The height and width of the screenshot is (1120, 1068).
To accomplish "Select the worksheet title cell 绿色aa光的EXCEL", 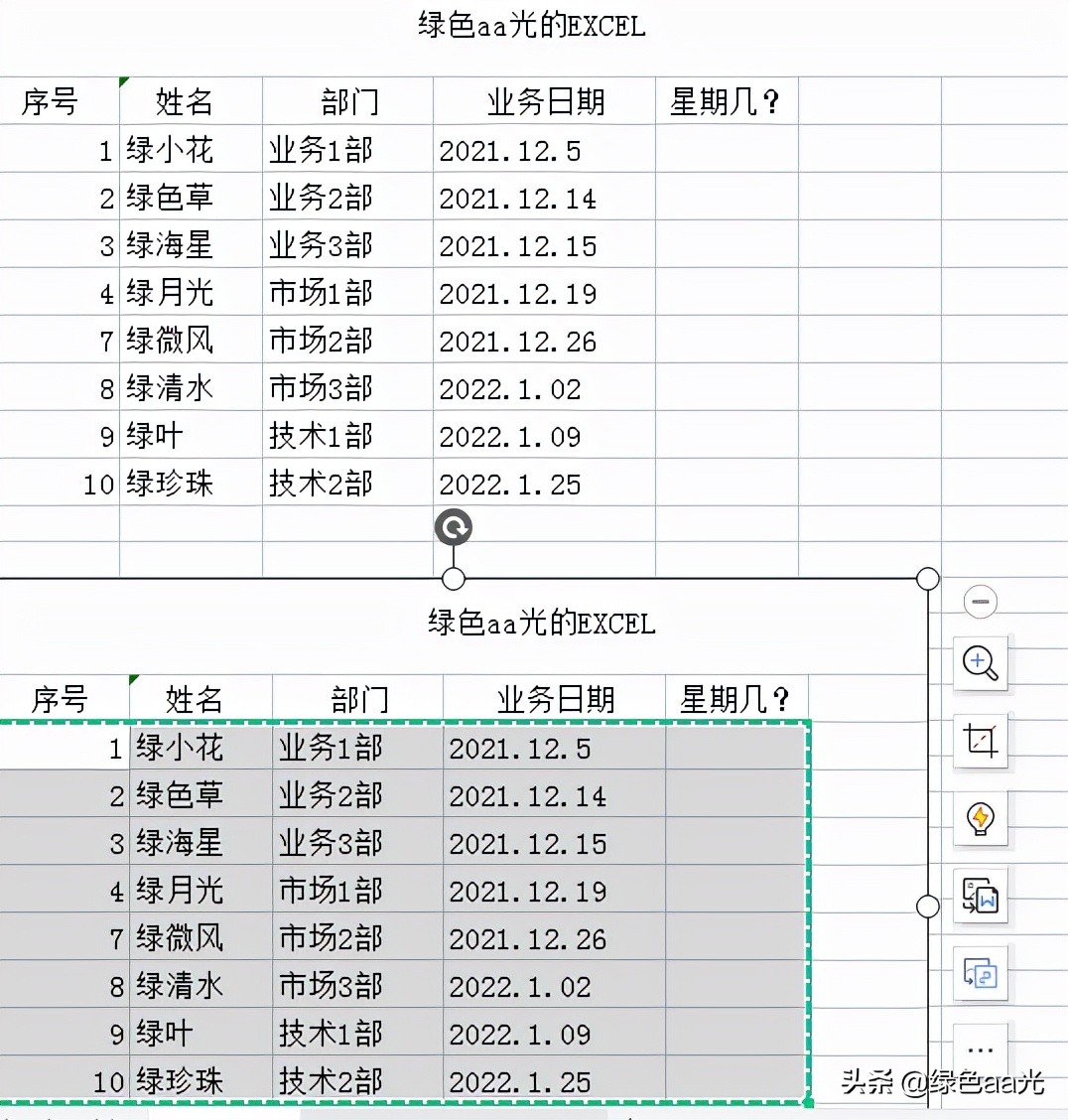I will pos(531,26).
